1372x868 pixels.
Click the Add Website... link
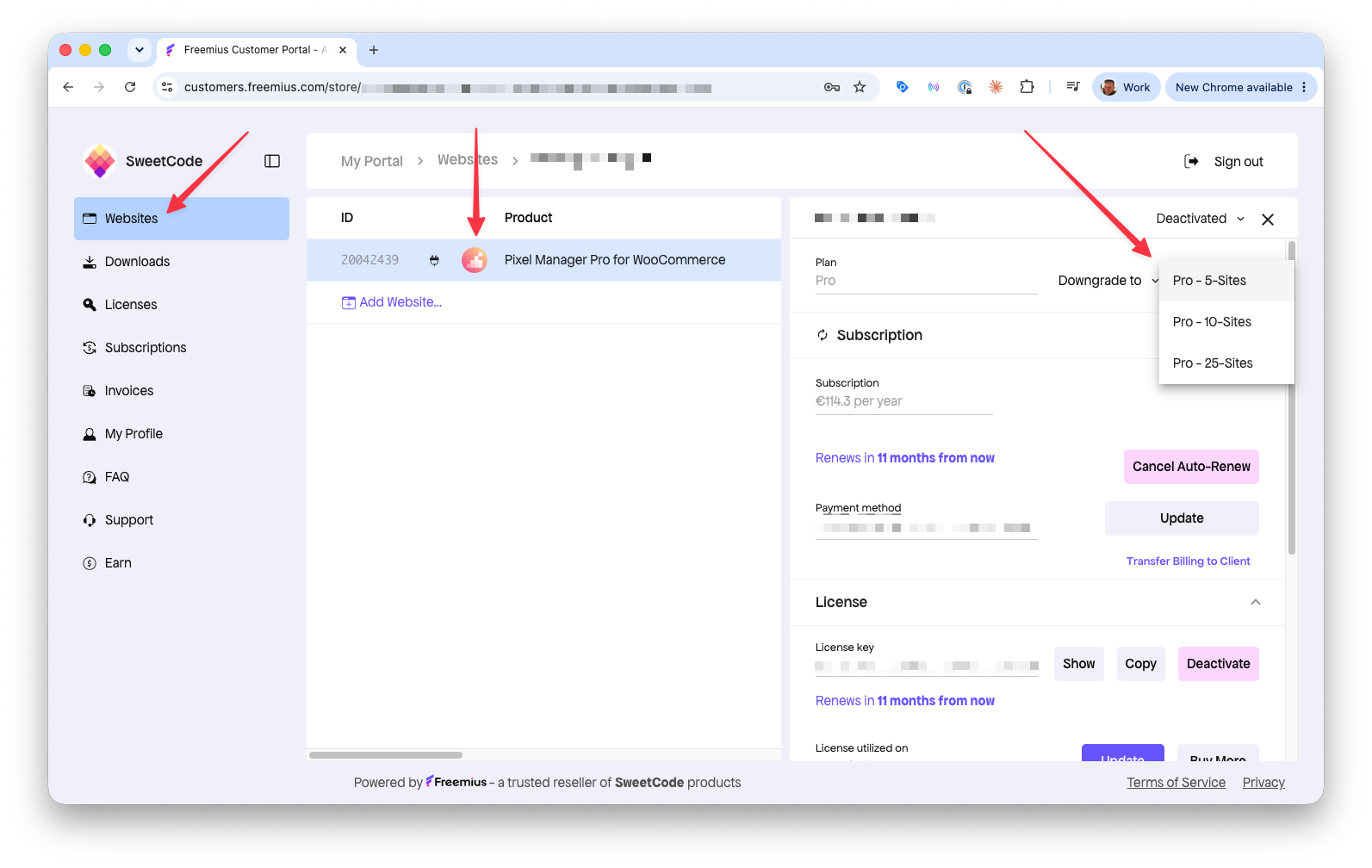[392, 302]
